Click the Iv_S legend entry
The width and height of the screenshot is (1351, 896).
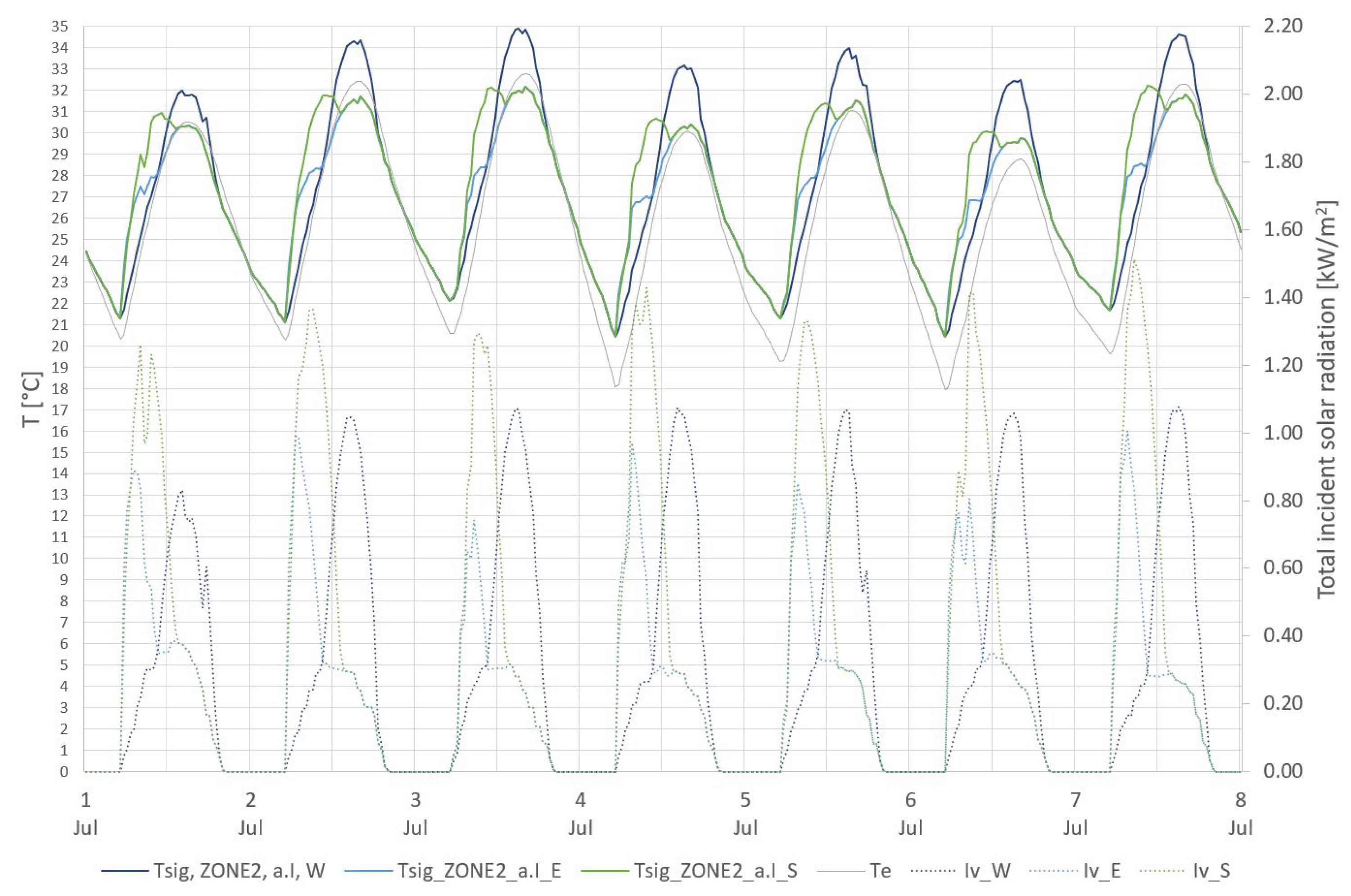[x=1211, y=870]
